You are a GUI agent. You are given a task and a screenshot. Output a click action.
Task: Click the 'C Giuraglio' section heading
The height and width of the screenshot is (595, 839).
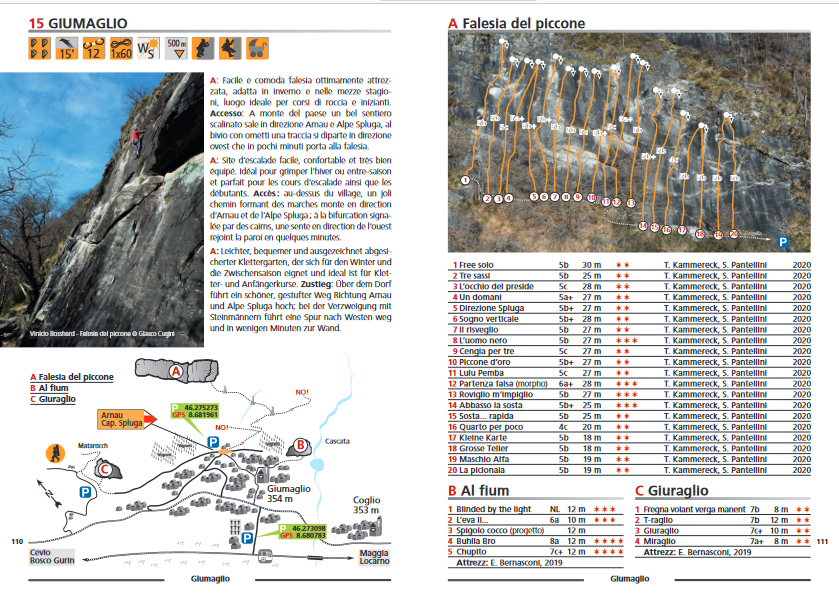coord(672,491)
